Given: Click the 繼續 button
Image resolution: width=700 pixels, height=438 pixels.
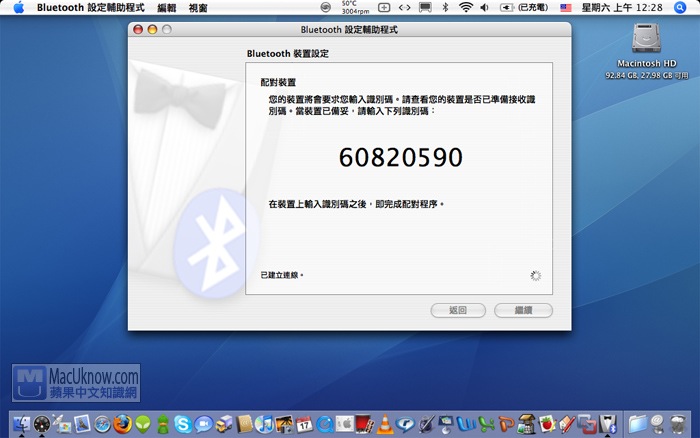Looking at the screenshot, I should (523, 310).
